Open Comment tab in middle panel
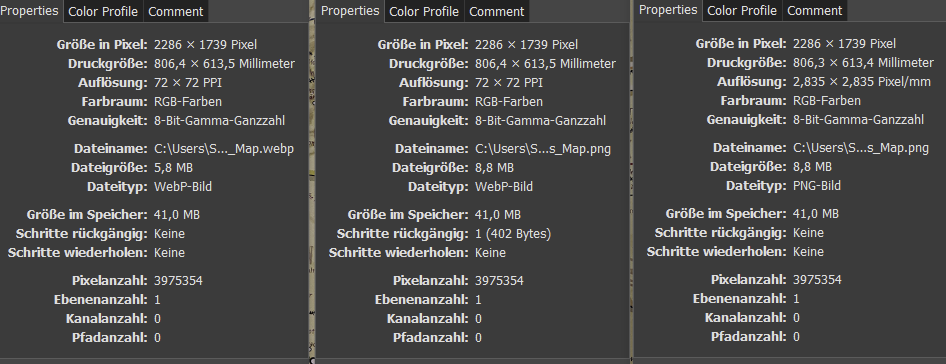 pos(497,11)
